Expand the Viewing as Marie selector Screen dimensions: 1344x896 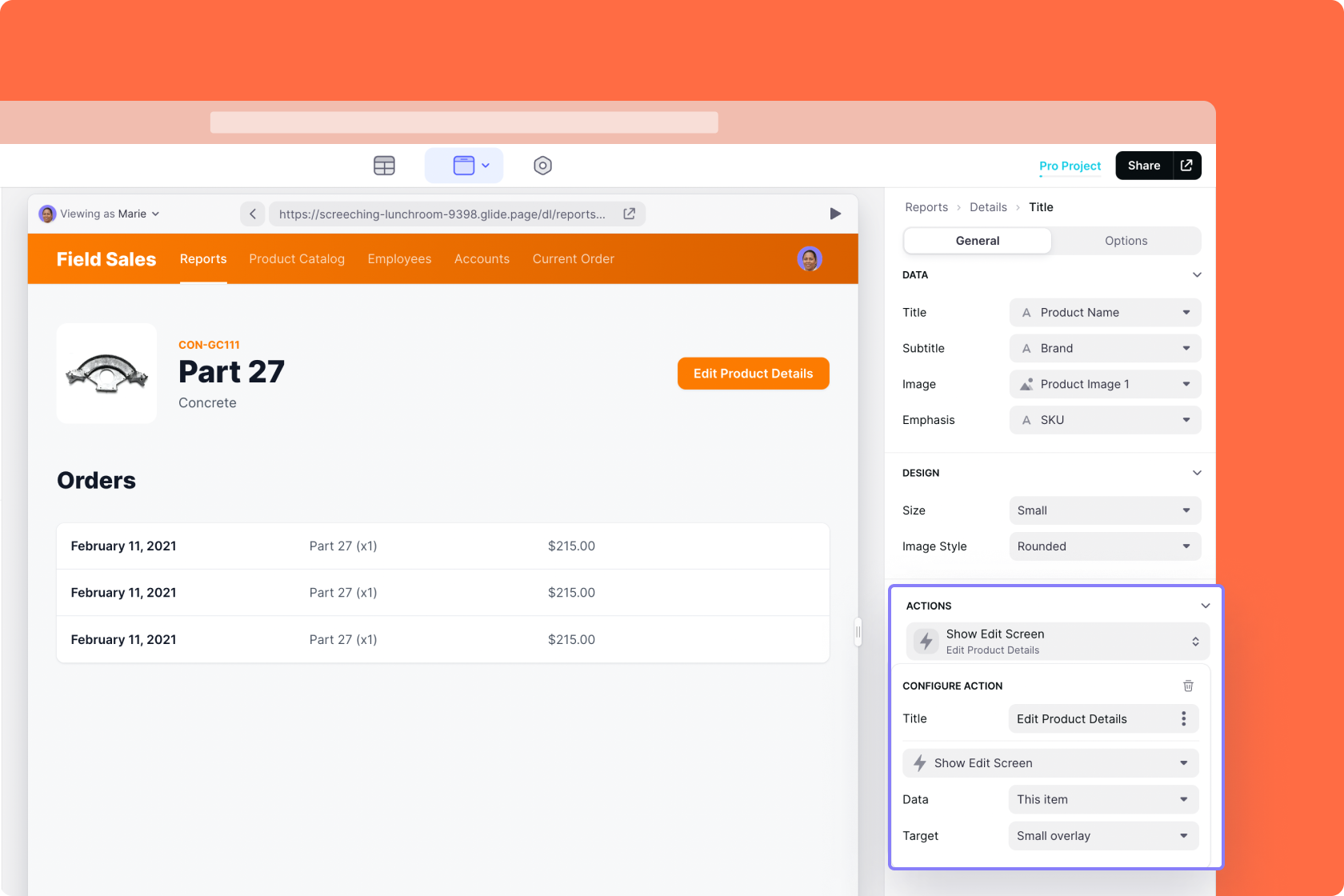pyautogui.click(x=100, y=214)
